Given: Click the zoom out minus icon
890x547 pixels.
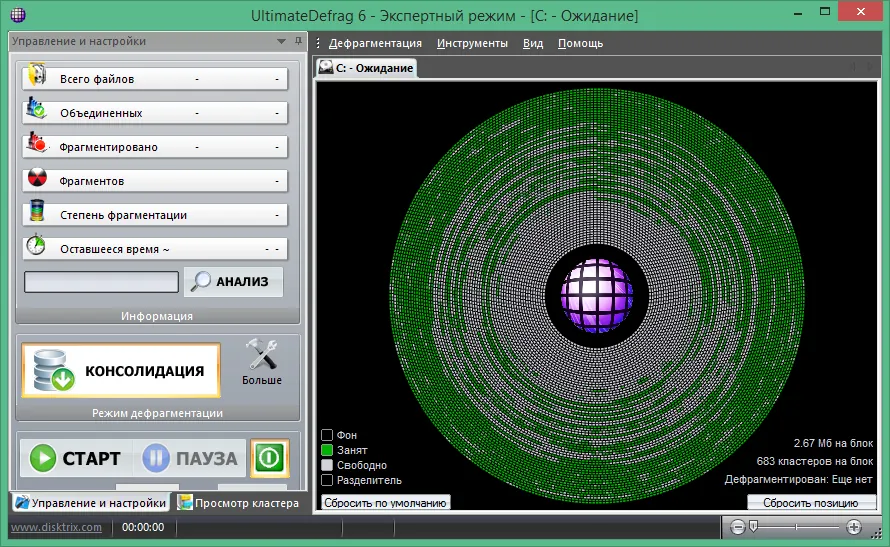Looking at the screenshot, I should [738, 527].
